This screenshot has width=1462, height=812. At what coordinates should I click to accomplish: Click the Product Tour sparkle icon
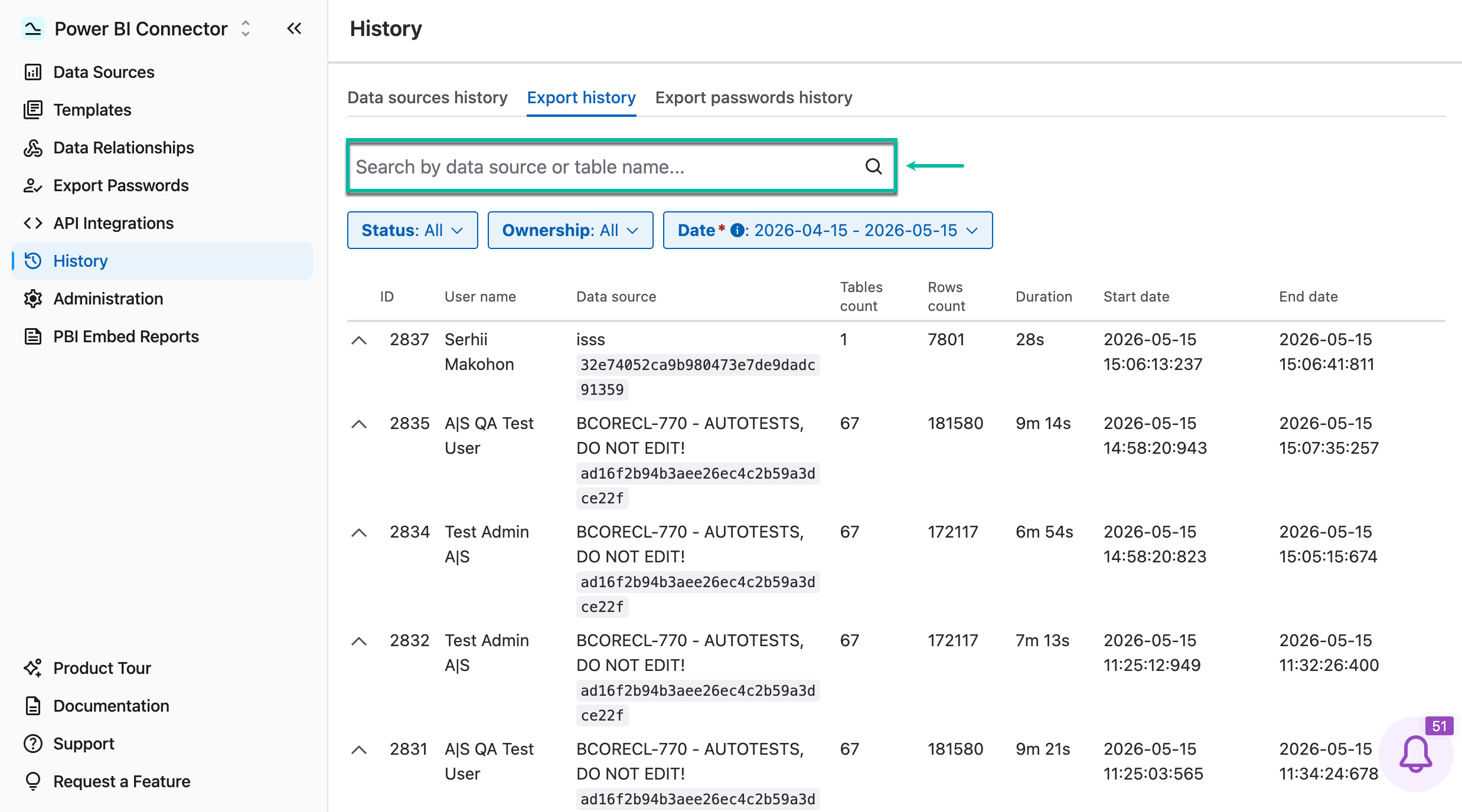pos(33,668)
